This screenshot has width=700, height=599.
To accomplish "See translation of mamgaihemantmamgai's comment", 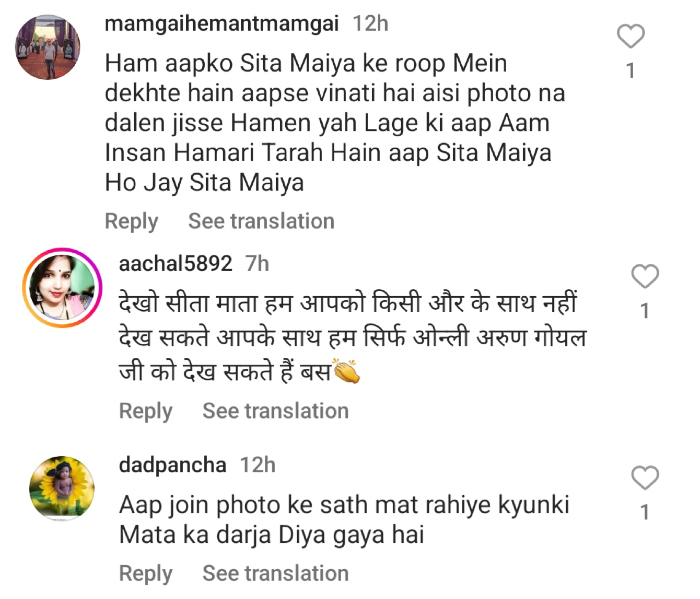I will click(x=261, y=221).
